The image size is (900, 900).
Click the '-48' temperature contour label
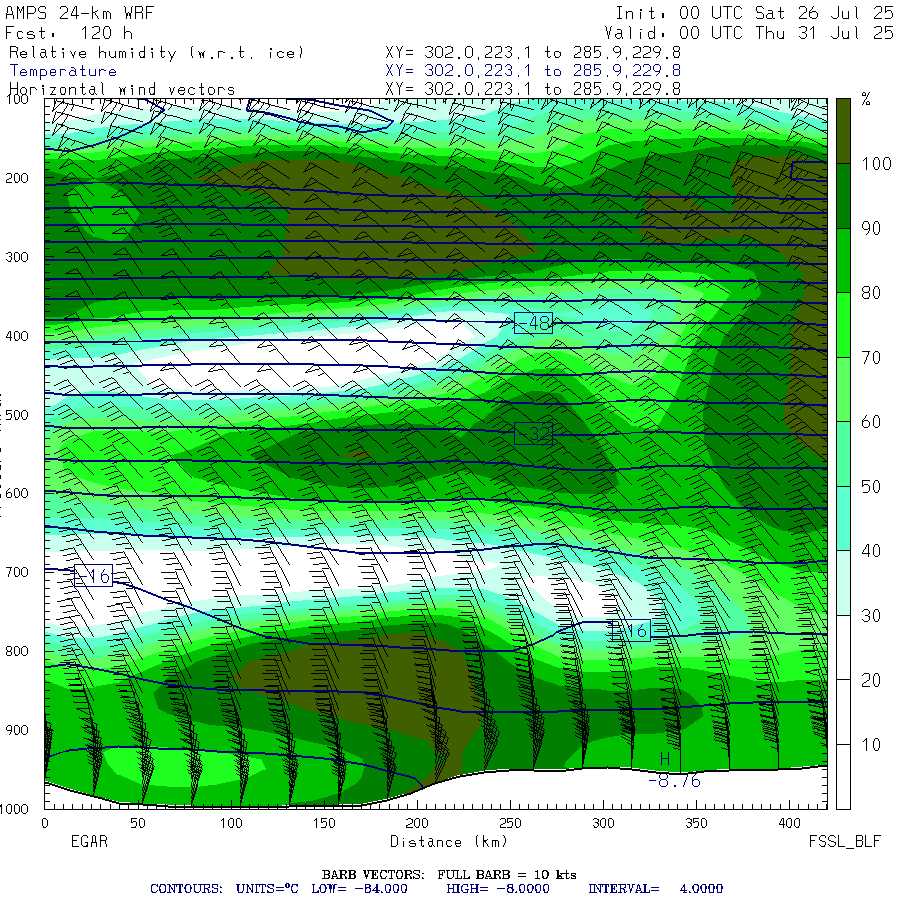coord(534,323)
